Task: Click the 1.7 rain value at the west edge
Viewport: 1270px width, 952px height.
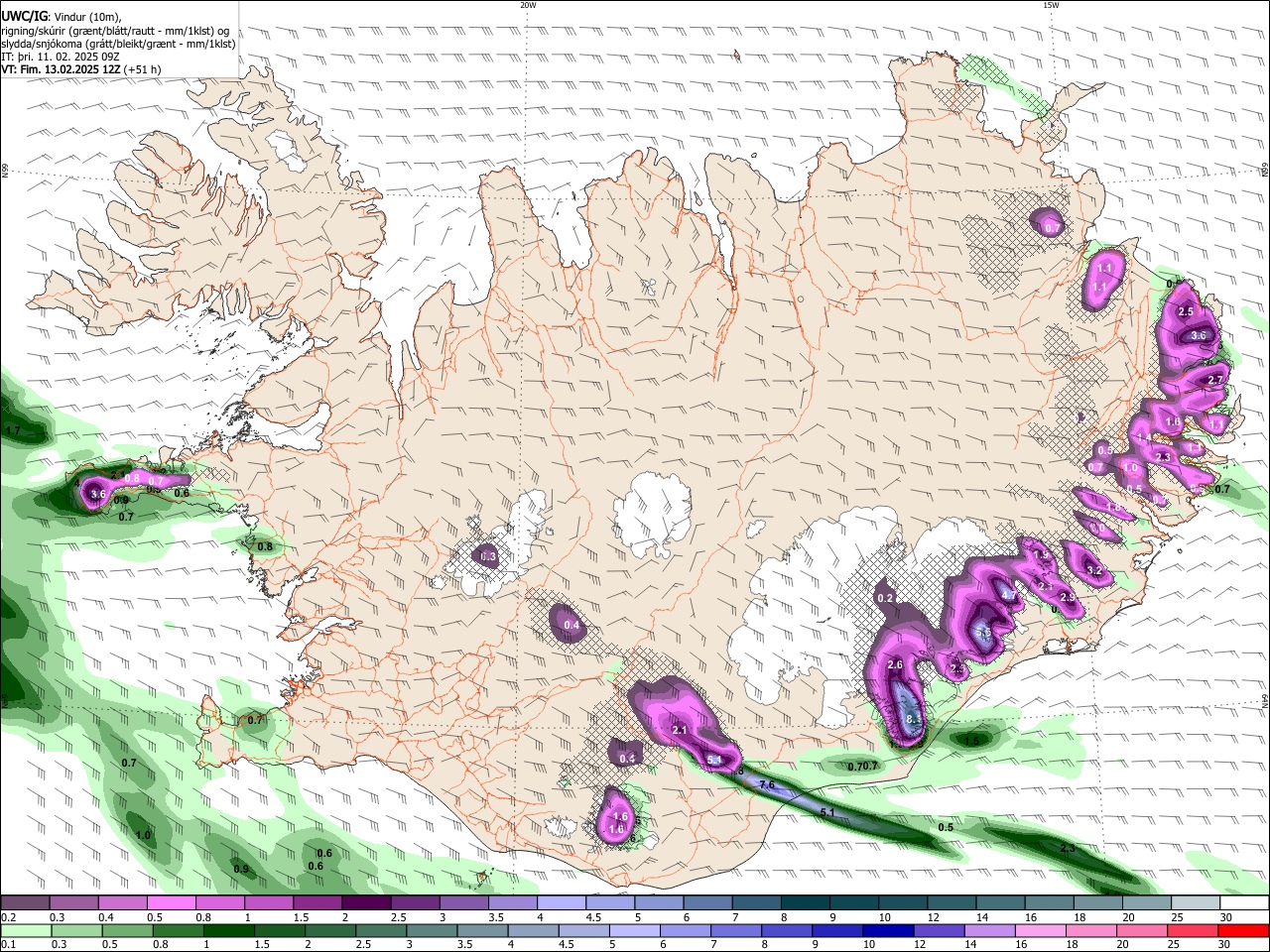Action: [13, 431]
